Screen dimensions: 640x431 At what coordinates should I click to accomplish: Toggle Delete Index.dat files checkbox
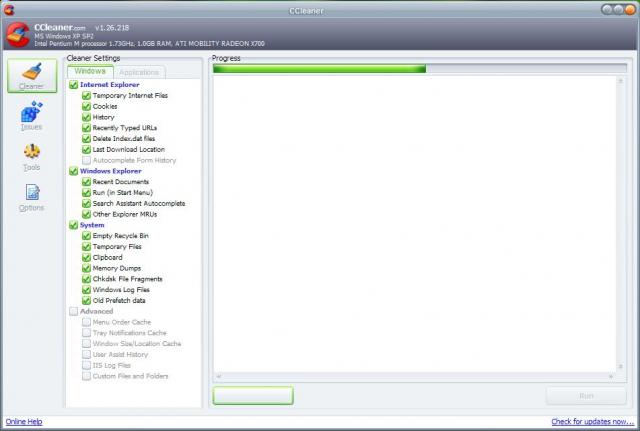(x=86, y=139)
